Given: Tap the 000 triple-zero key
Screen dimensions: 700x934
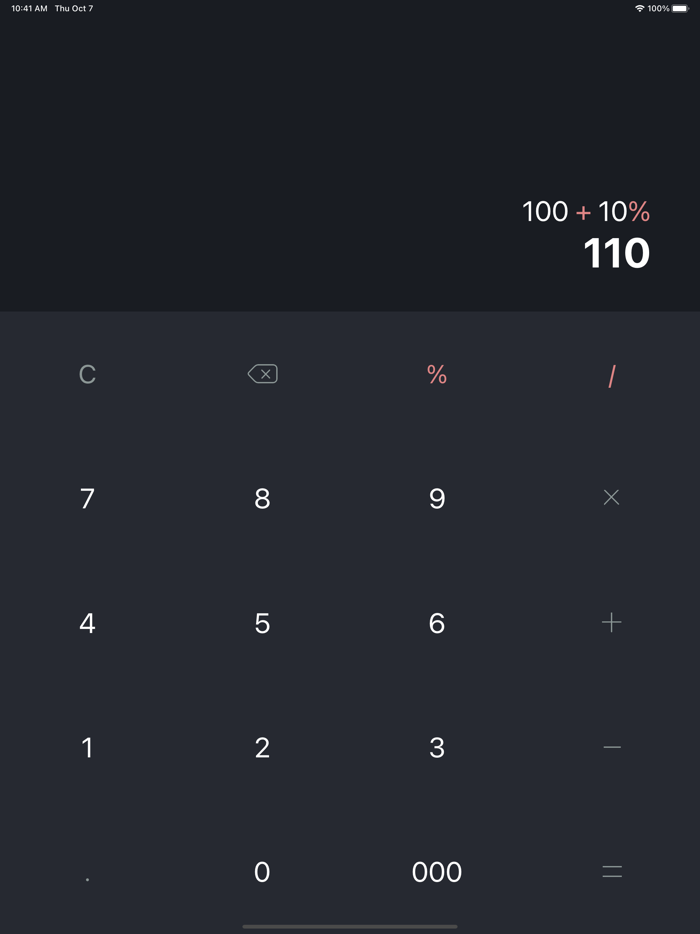Looking at the screenshot, I should (436, 871).
